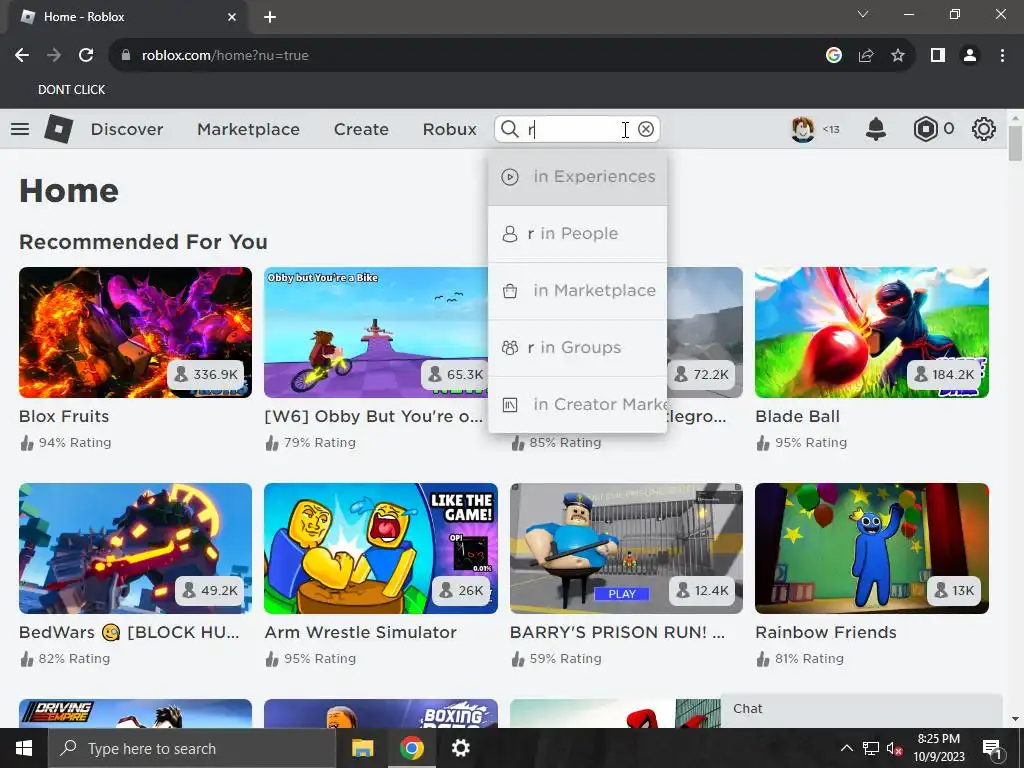Open the avatar profile icon
Viewport: 1024px width, 768px height.
(803, 129)
